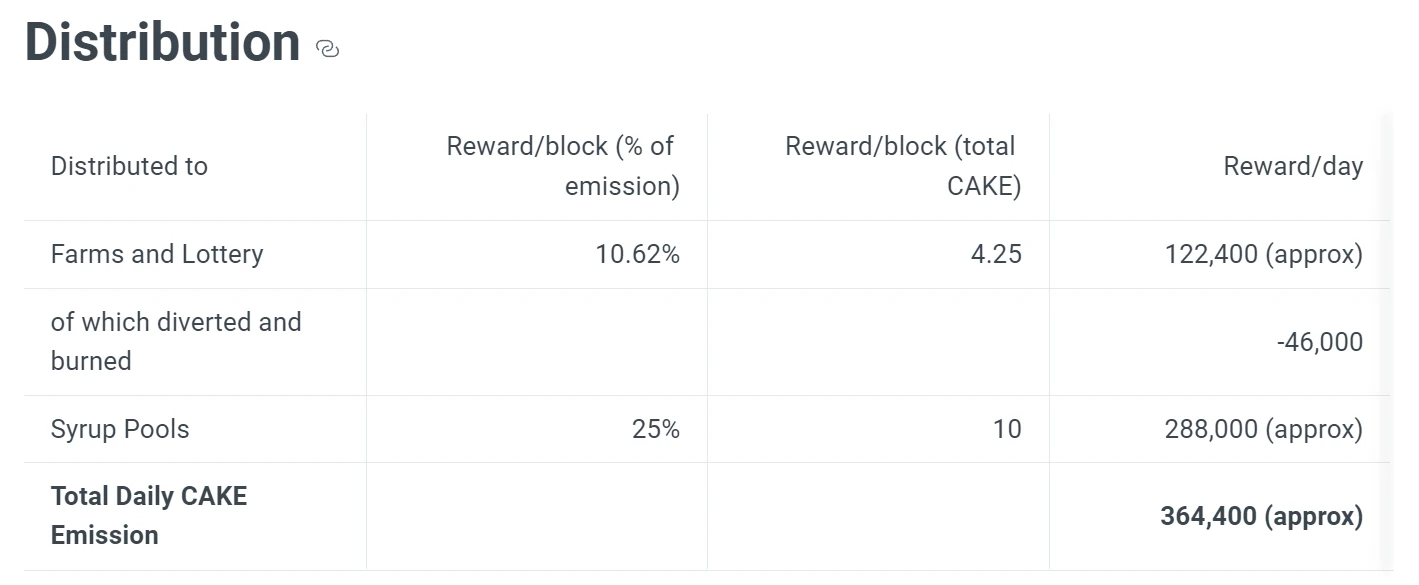Select the 'Distributed to' column header
Image resolution: width=1419 pixels, height=585 pixels.
pyautogui.click(x=129, y=166)
